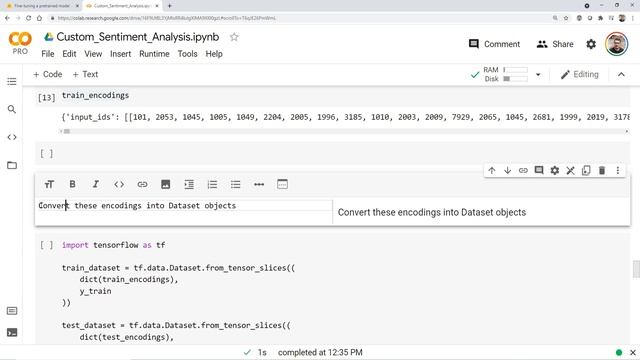The image size is (640, 360).
Task: Open the command palette icon in sidebar
Action: pyautogui.click(x=12, y=311)
